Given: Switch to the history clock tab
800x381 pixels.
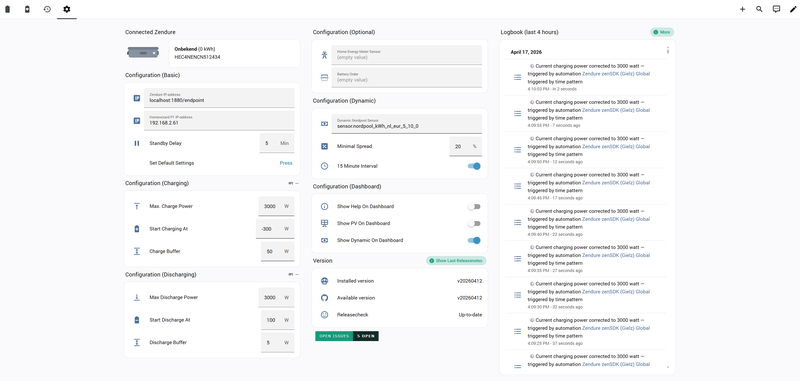Looking at the screenshot, I should pos(47,9).
